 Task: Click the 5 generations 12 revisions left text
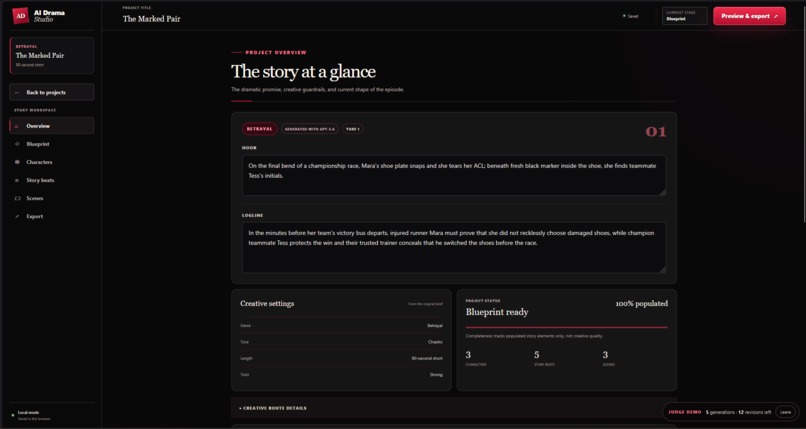click(x=738, y=412)
